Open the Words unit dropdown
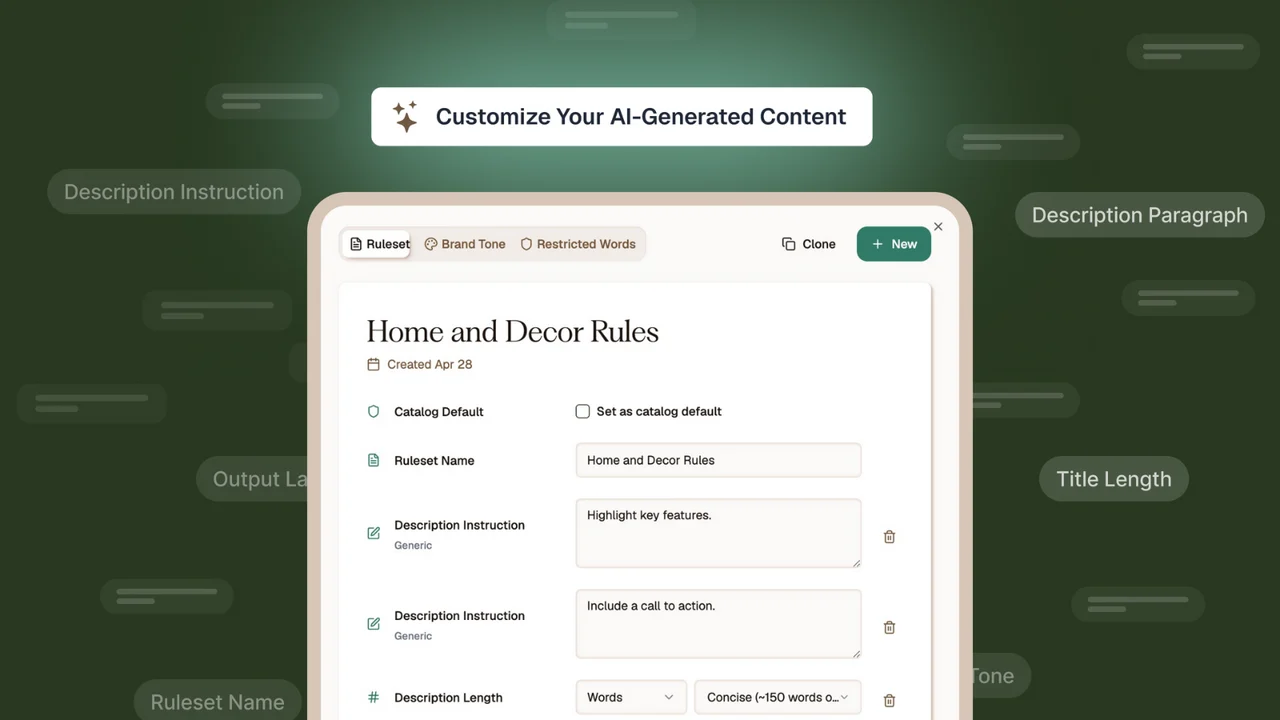1280x720 pixels. pos(631,697)
